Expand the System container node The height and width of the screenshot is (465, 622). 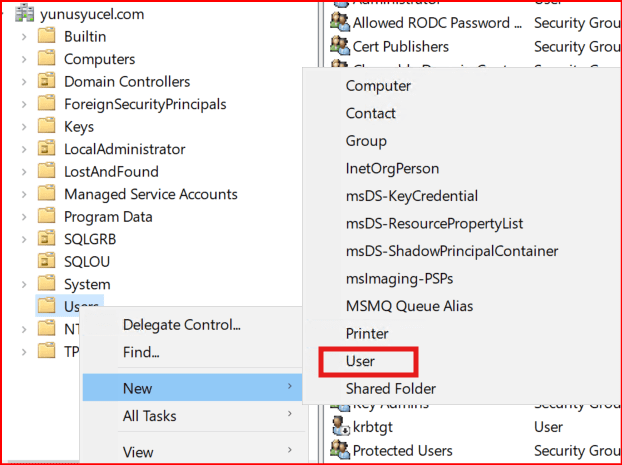coord(23,284)
